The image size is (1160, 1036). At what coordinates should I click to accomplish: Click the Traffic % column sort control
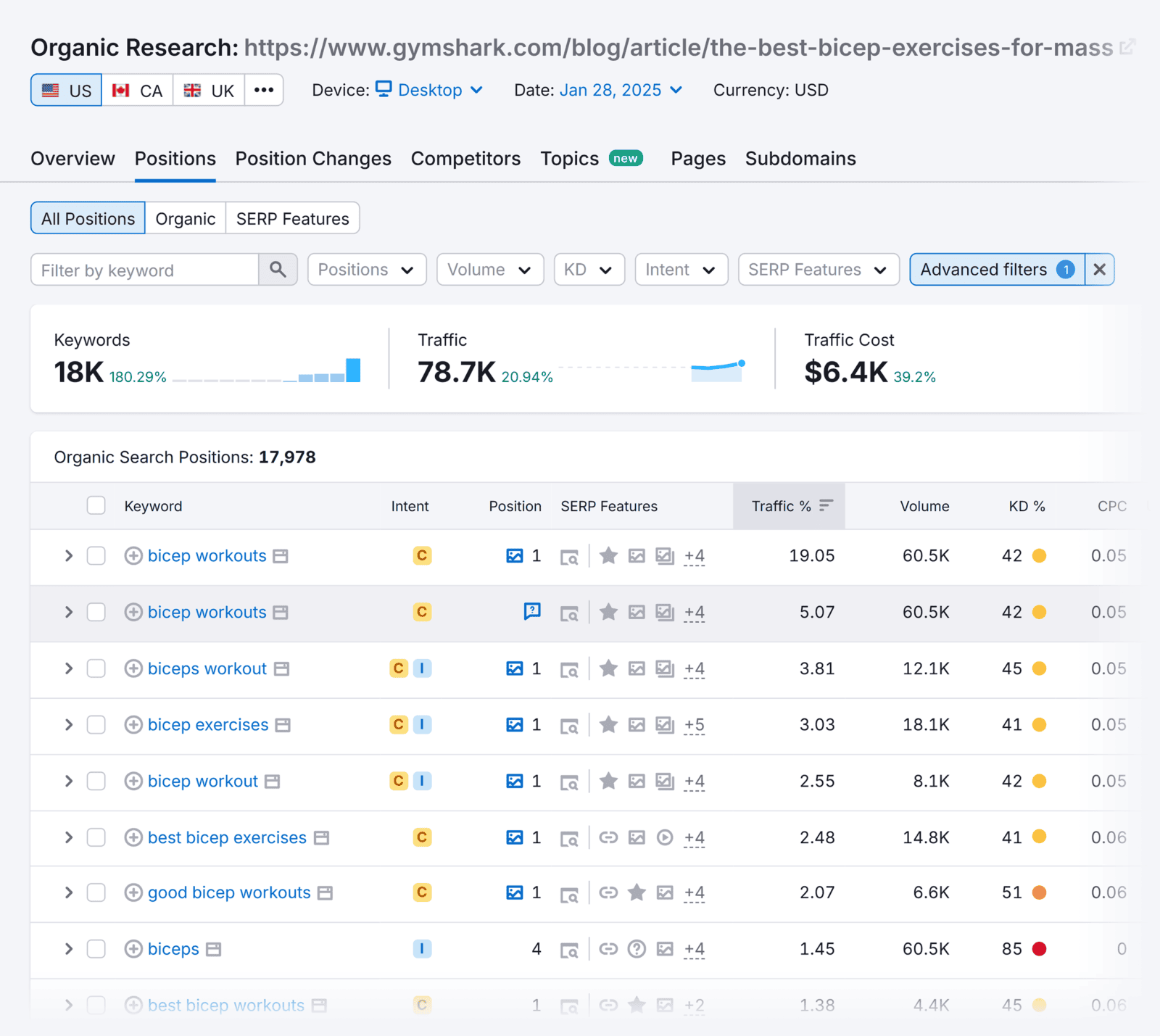point(826,505)
